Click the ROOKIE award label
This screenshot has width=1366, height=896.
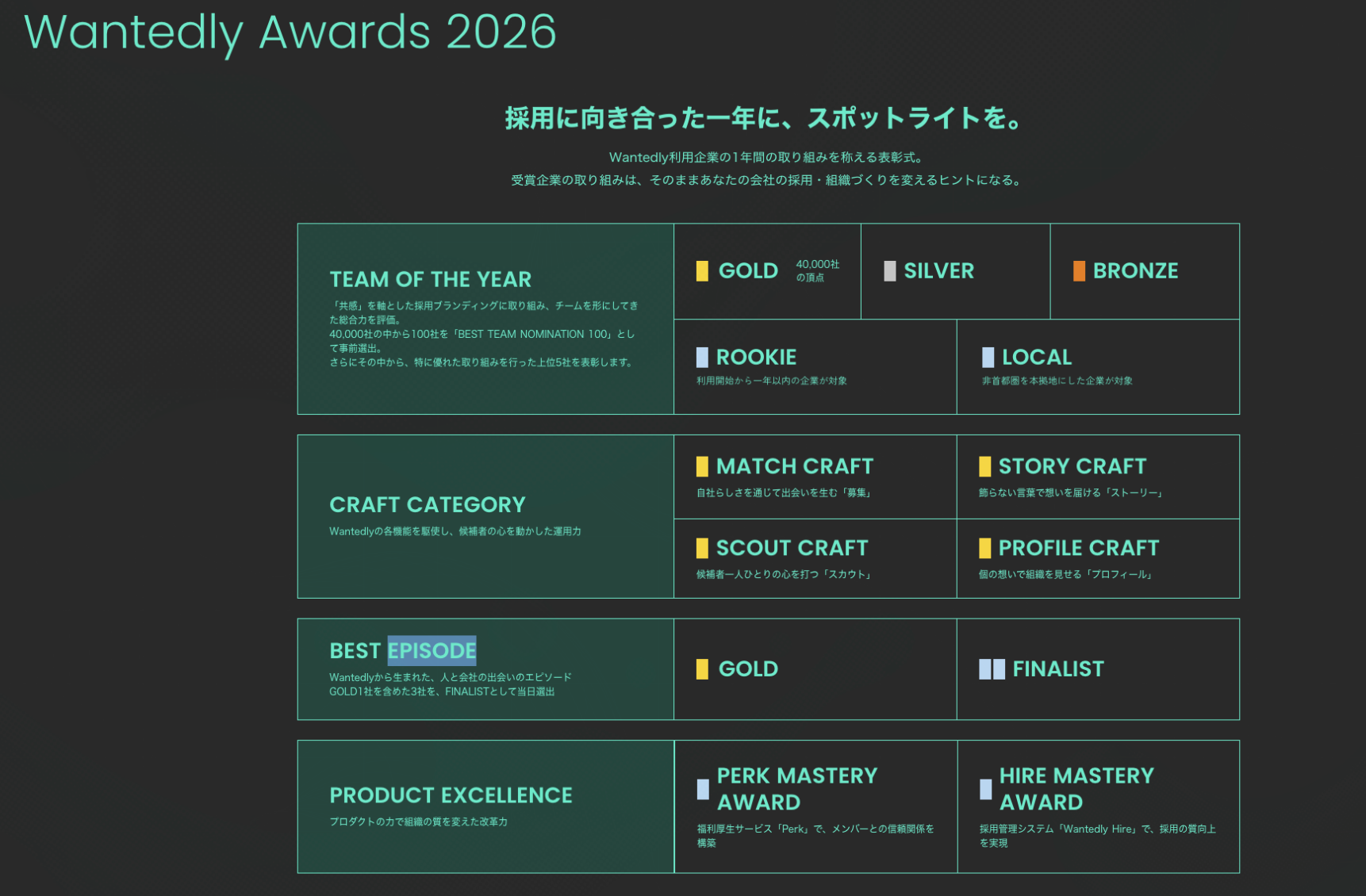click(x=756, y=358)
